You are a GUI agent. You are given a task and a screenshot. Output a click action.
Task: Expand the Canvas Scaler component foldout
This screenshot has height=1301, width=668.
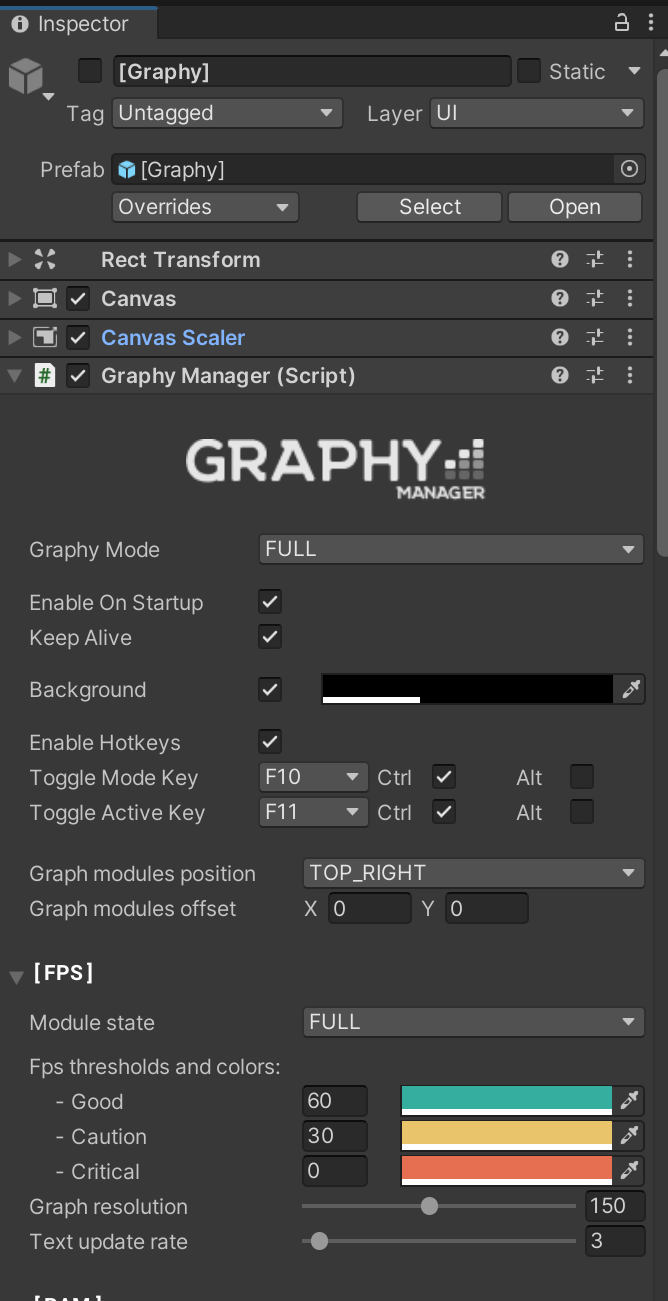(14, 337)
